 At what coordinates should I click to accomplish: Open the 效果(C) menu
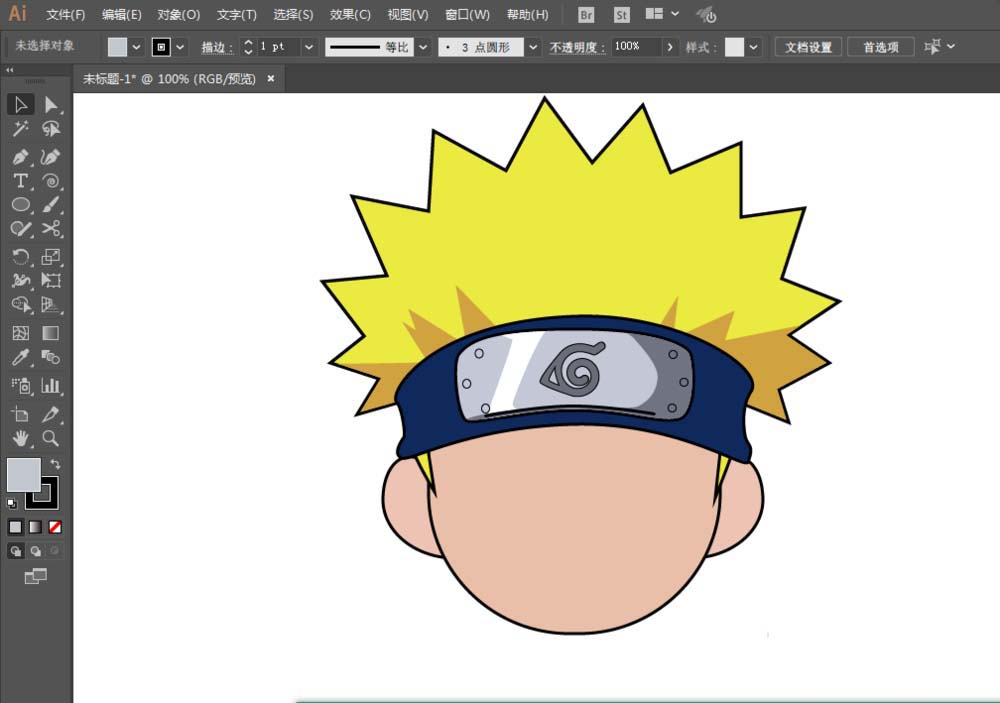tap(350, 15)
